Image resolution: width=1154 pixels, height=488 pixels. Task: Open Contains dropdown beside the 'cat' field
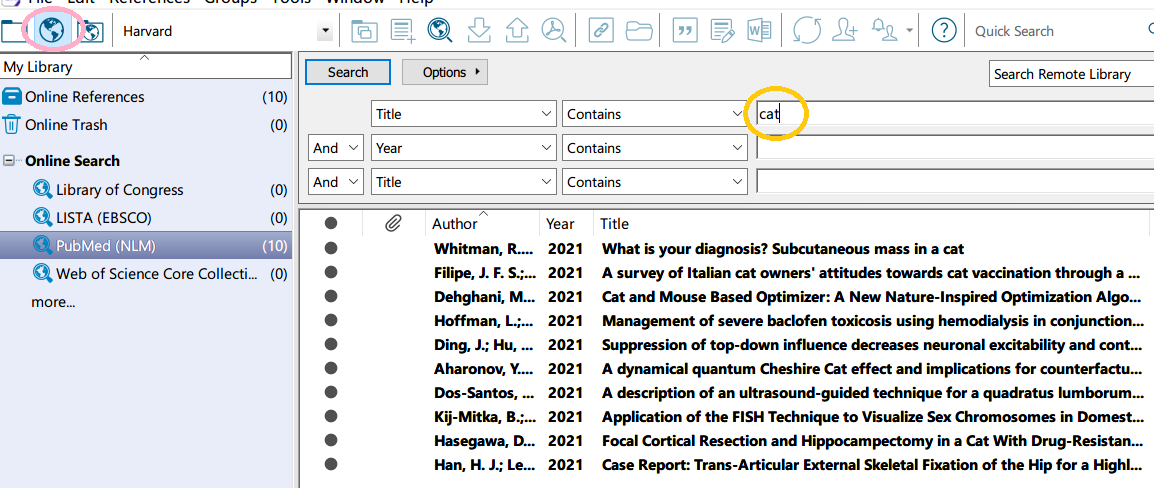click(x=655, y=114)
